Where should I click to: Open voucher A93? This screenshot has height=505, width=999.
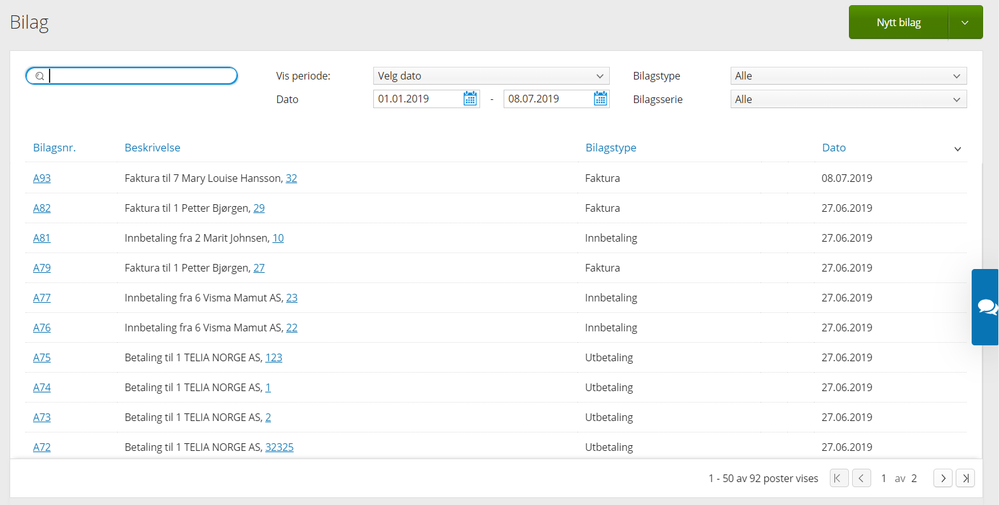(42, 178)
